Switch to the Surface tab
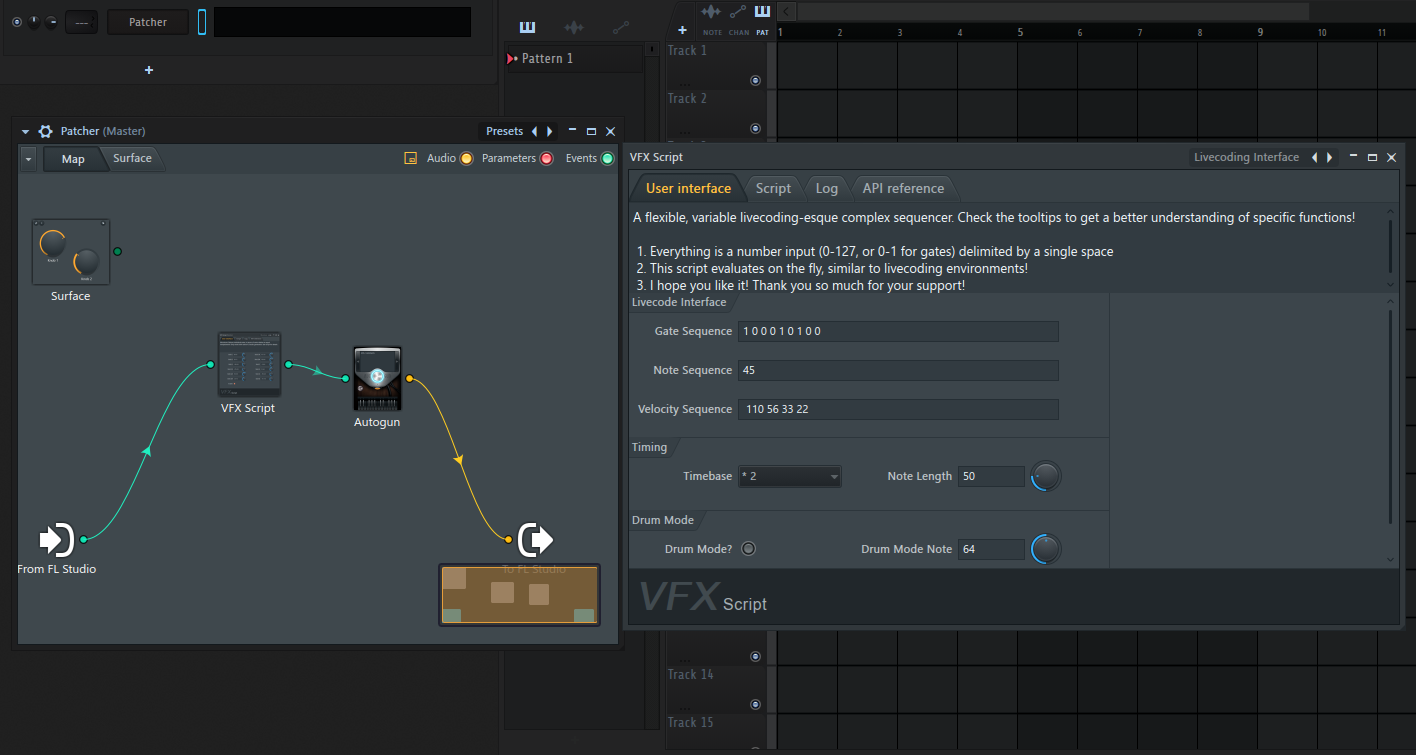Screen dimensions: 1416x755 pyautogui.click(x=132, y=158)
